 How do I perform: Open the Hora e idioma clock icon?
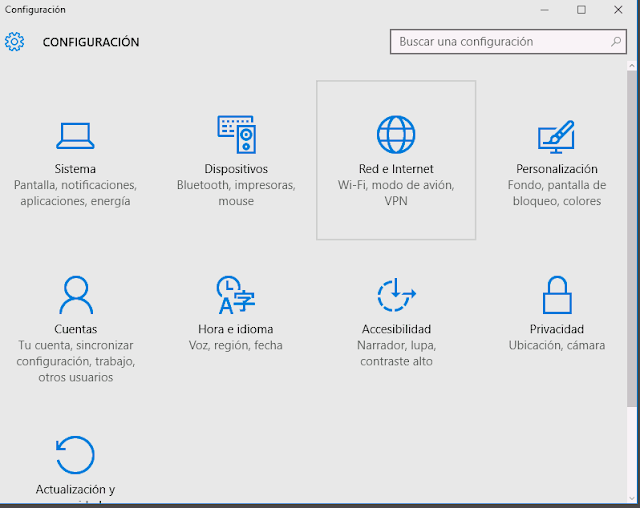click(236, 295)
